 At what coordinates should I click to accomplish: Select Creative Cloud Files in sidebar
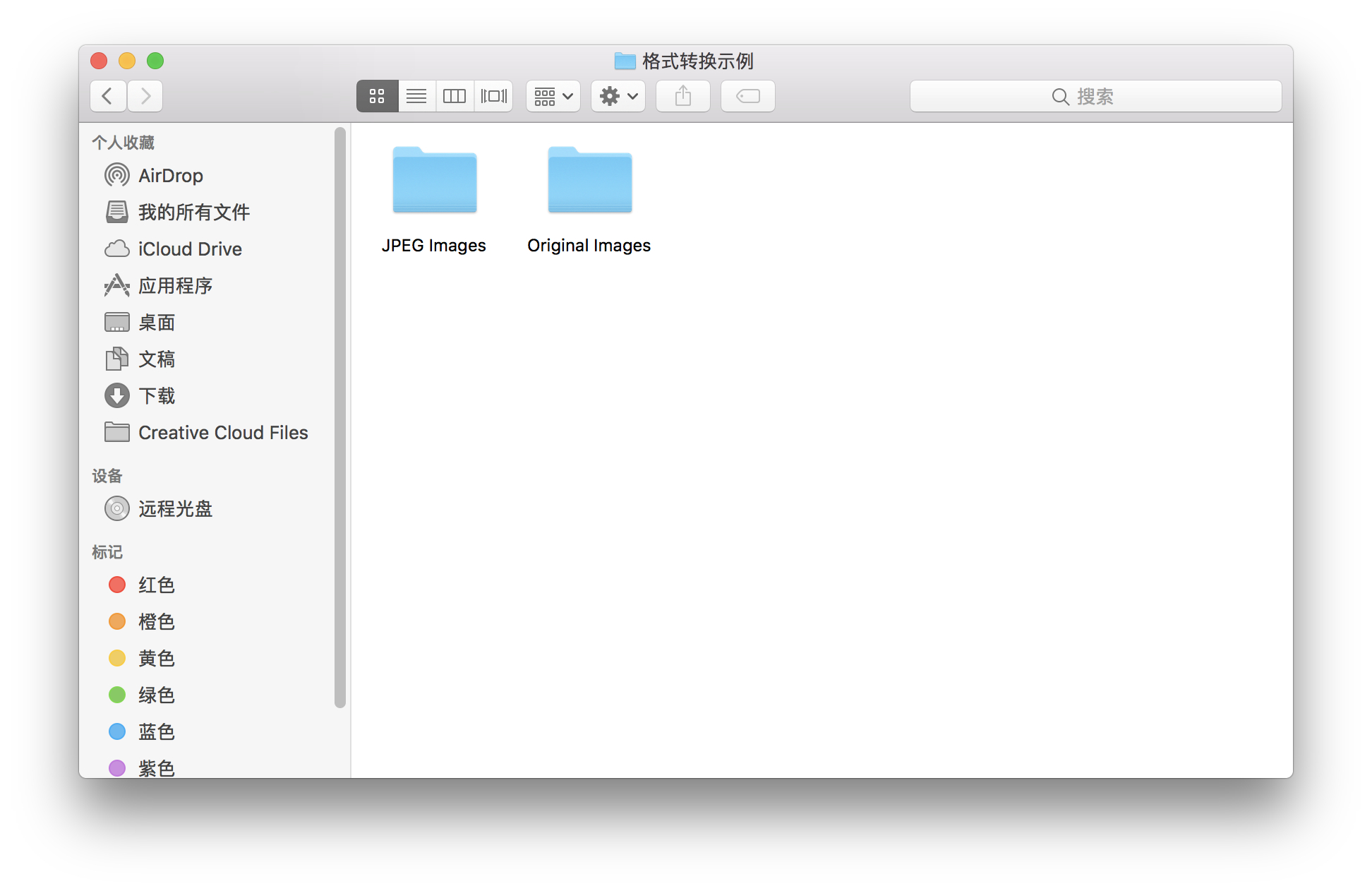coord(222,433)
